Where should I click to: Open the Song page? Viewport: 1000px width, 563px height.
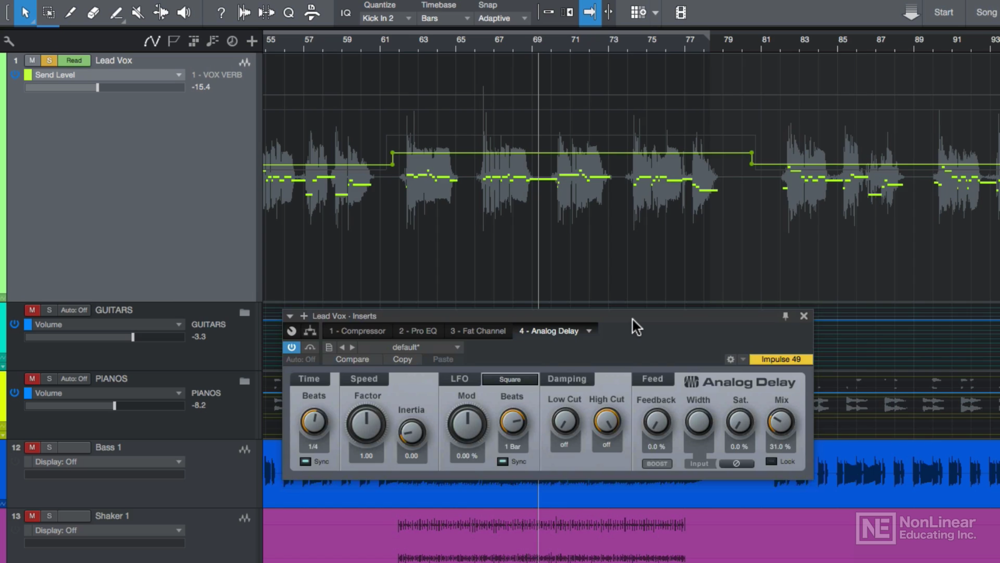pyautogui.click(x=987, y=12)
